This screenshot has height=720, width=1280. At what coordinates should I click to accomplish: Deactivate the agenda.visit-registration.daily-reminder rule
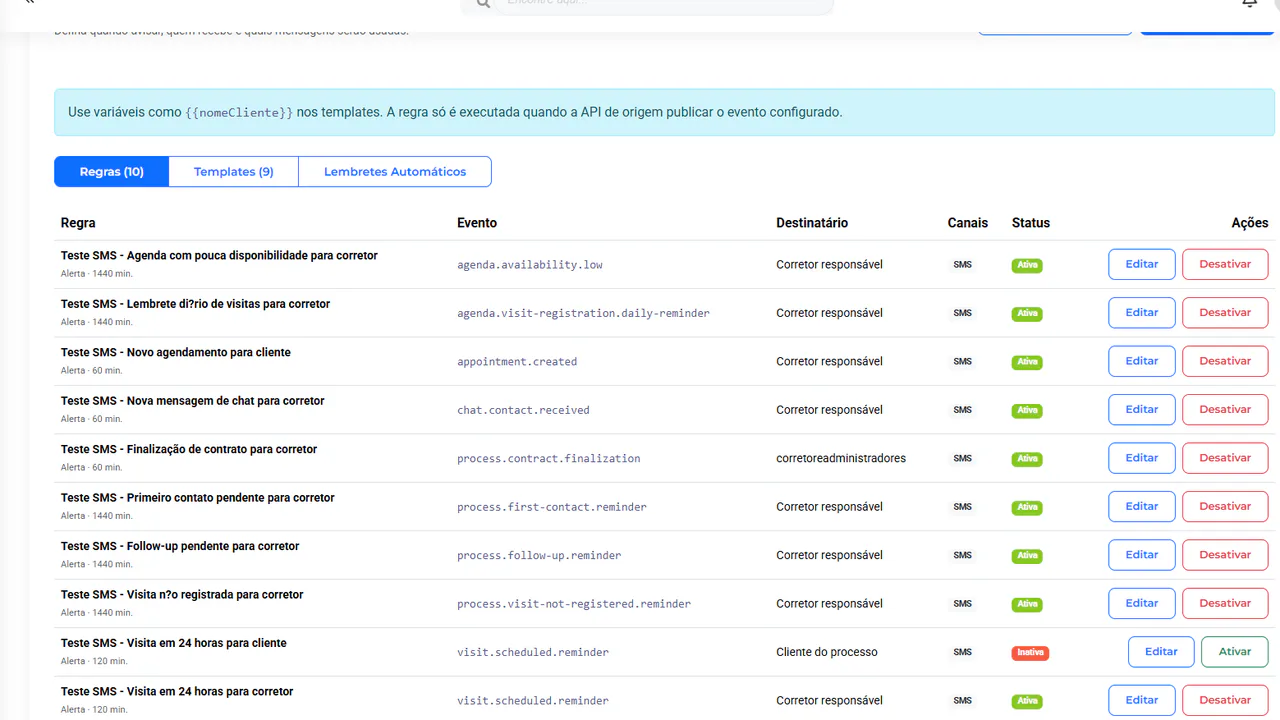coord(1225,313)
